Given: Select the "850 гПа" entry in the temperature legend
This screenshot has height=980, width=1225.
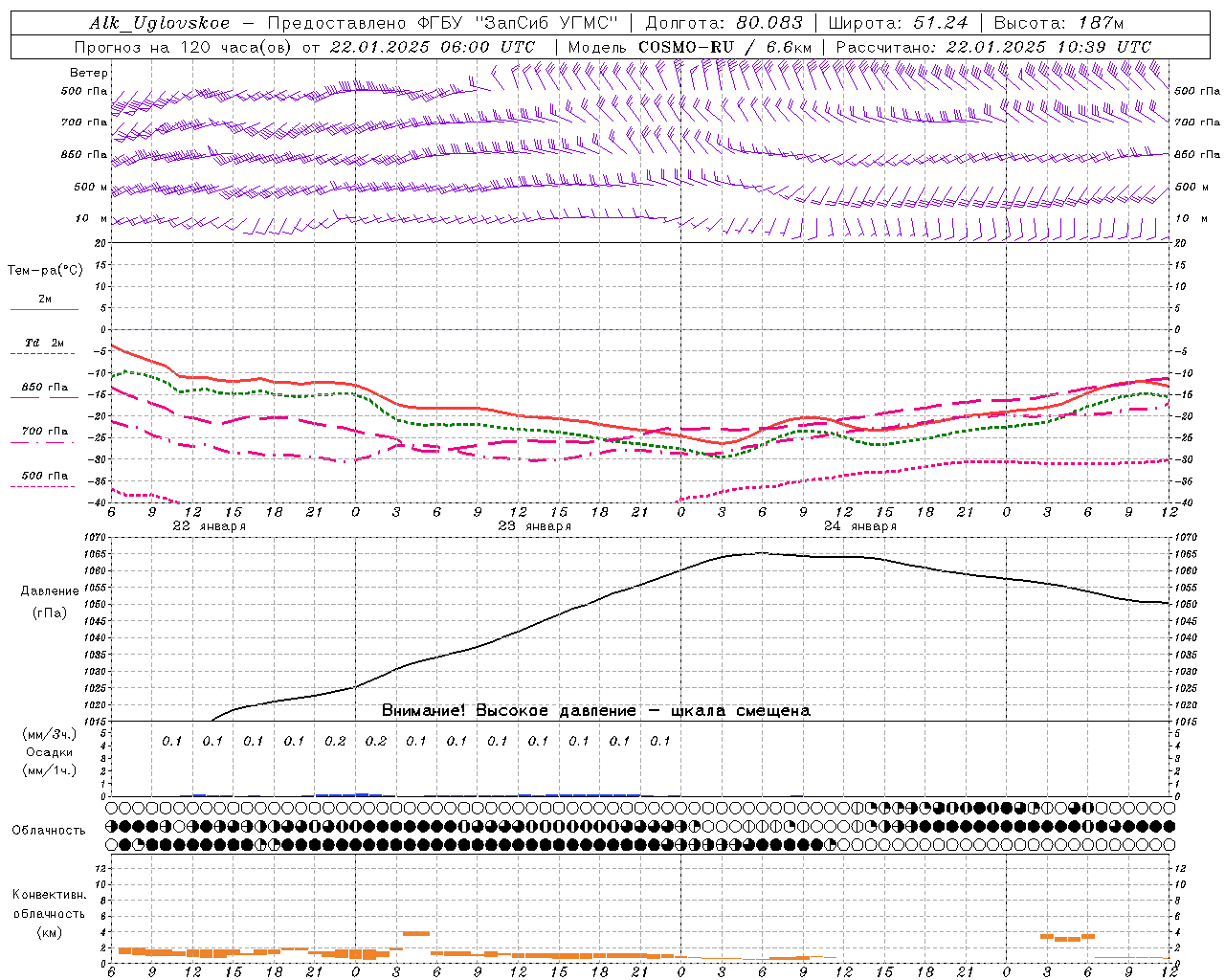Looking at the screenshot, I should tap(44, 388).
